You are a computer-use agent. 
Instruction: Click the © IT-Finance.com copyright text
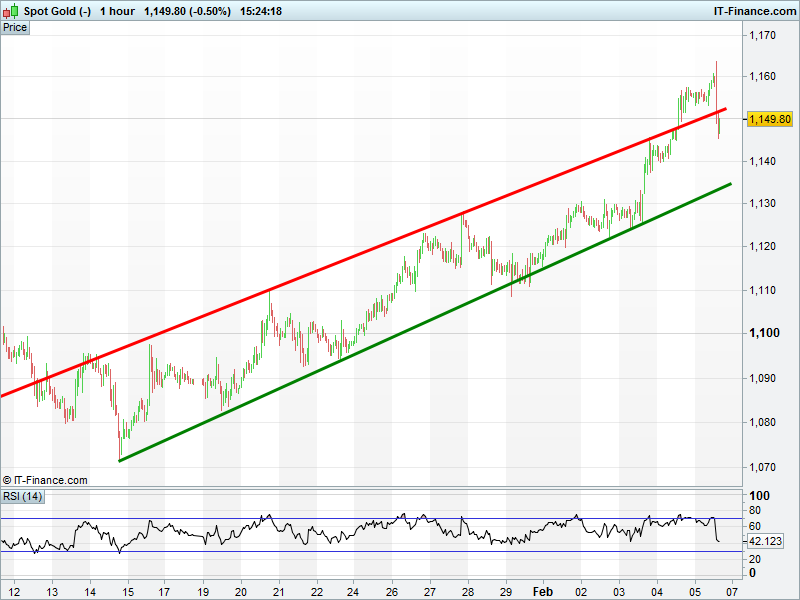[x=45, y=480]
